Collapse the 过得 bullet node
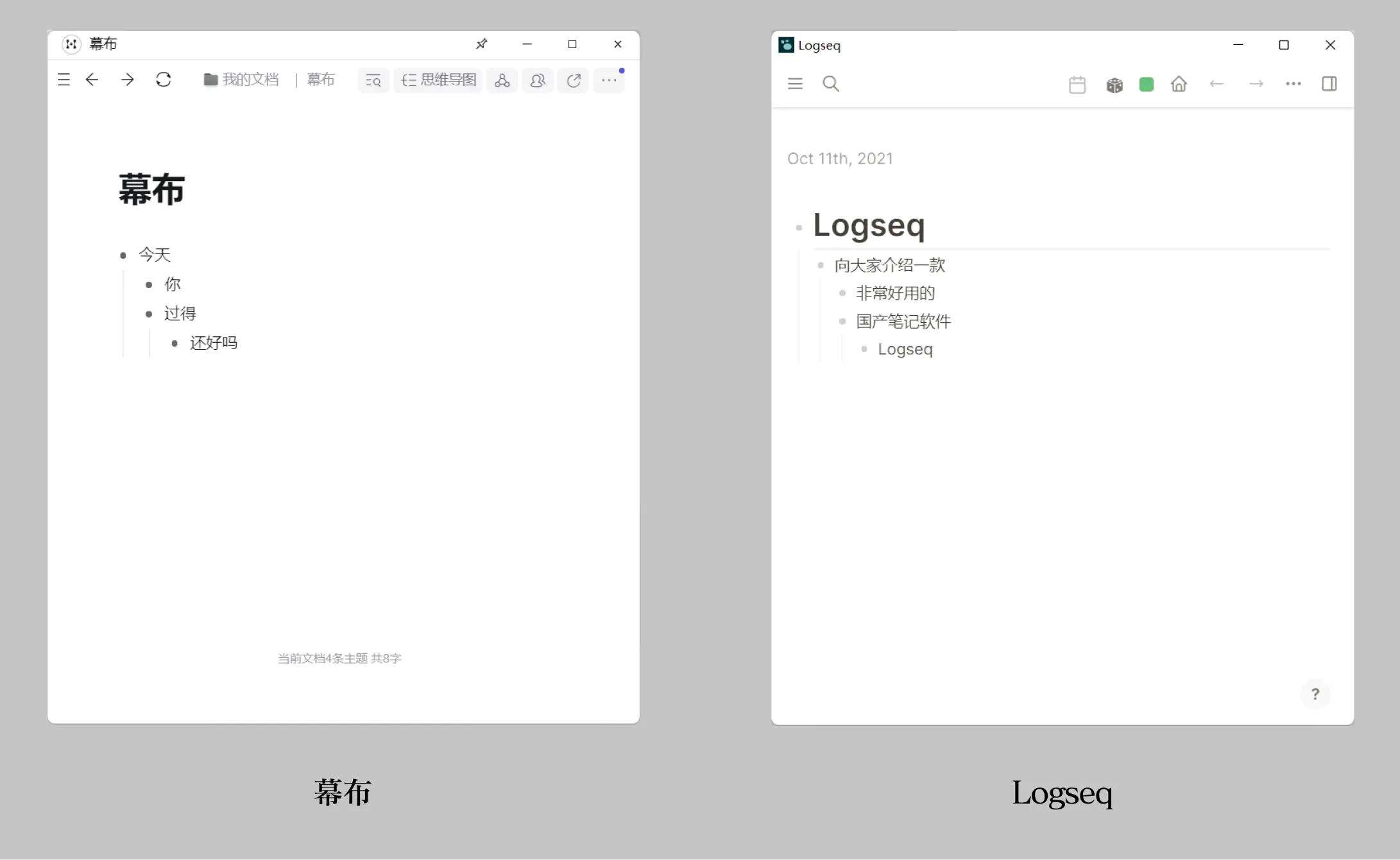This screenshot has width=1400, height=860. coord(149,314)
